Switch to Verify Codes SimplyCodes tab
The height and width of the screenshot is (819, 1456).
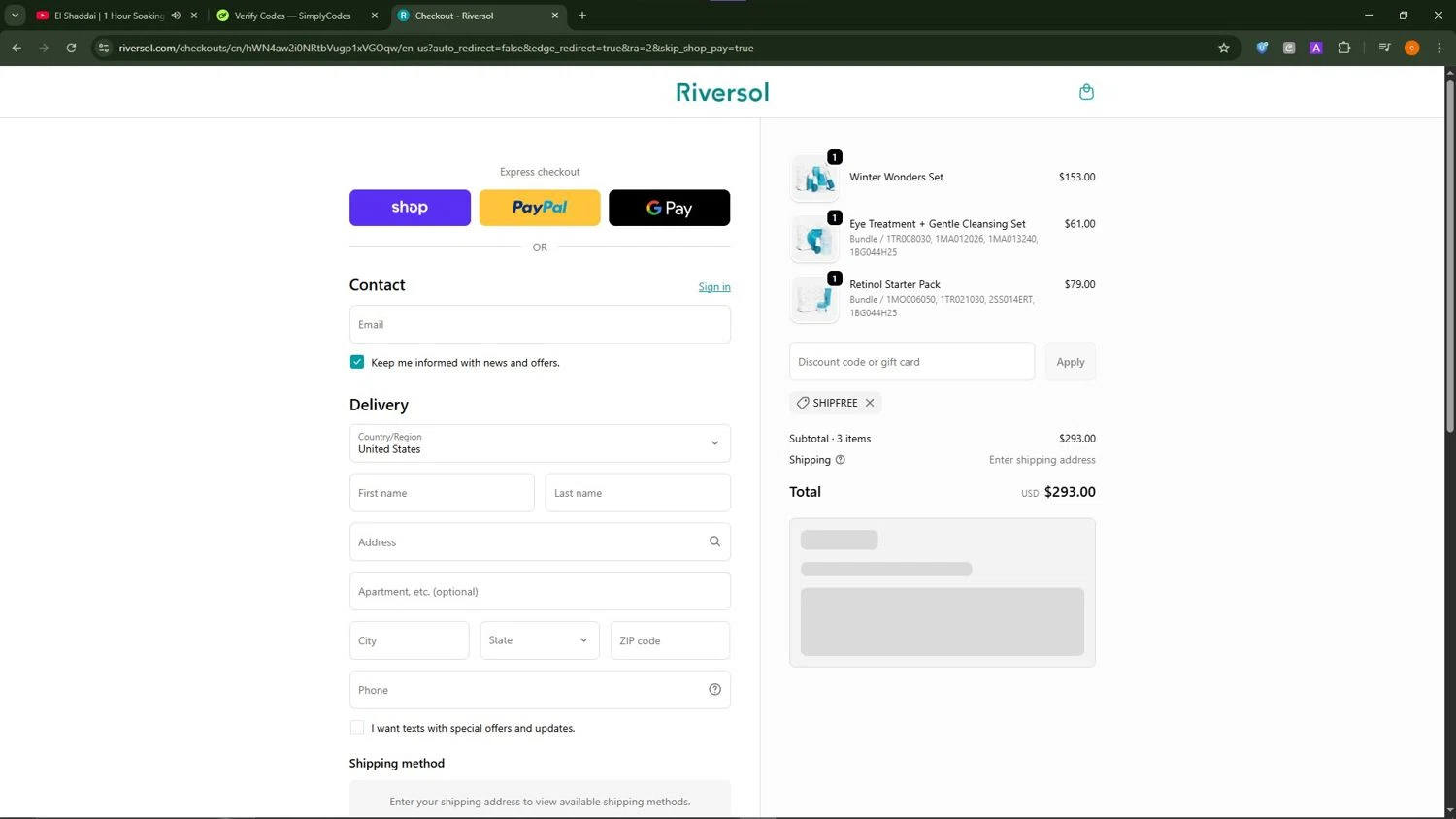[x=295, y=16]
